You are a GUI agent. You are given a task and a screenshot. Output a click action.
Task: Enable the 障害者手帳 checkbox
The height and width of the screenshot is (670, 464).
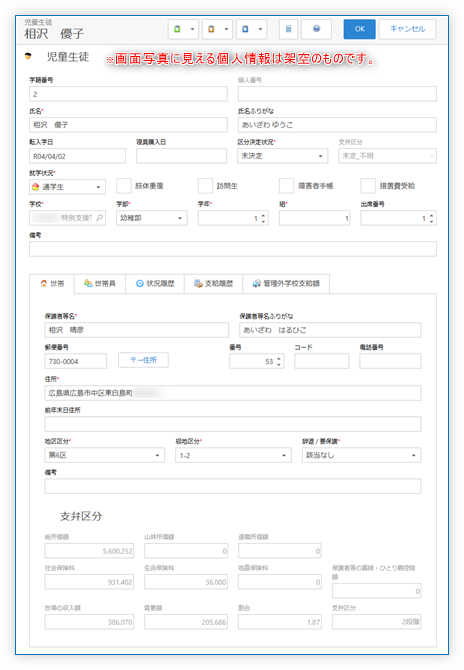[286, 186]
